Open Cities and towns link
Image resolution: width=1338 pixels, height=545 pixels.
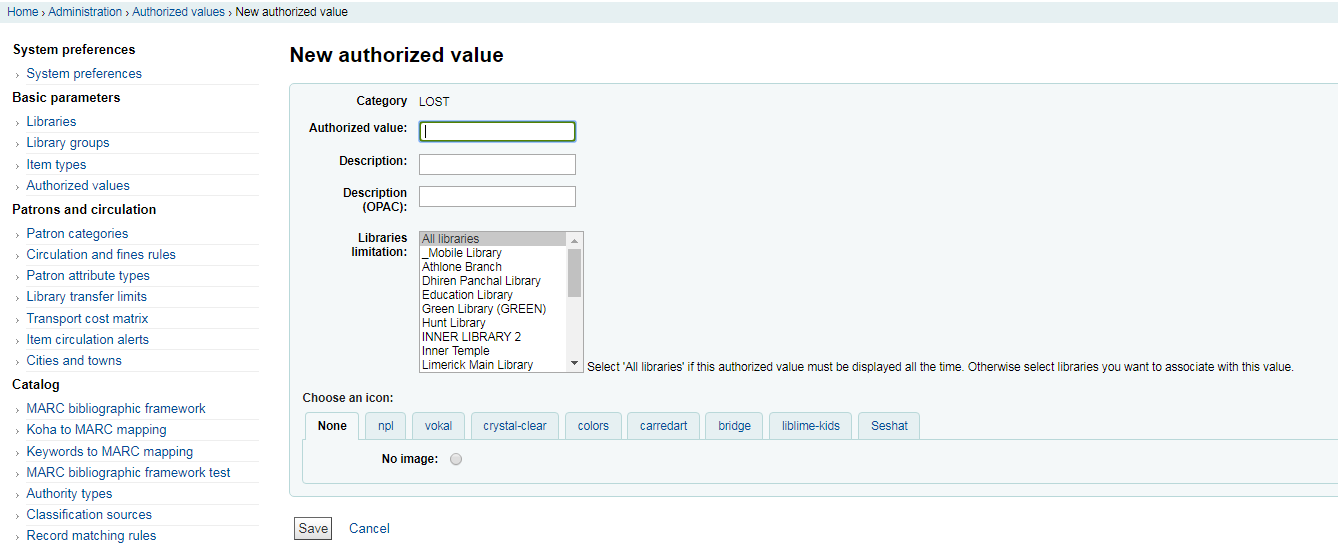pos(74,361)
